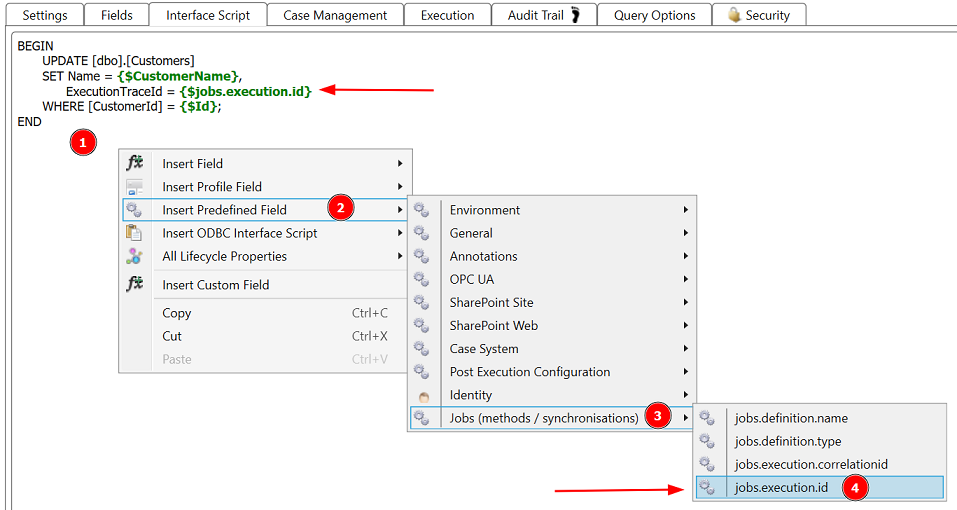Click the gears icon beside jobs.execution.id
The image size is (957, 510).
click(707, 487)
